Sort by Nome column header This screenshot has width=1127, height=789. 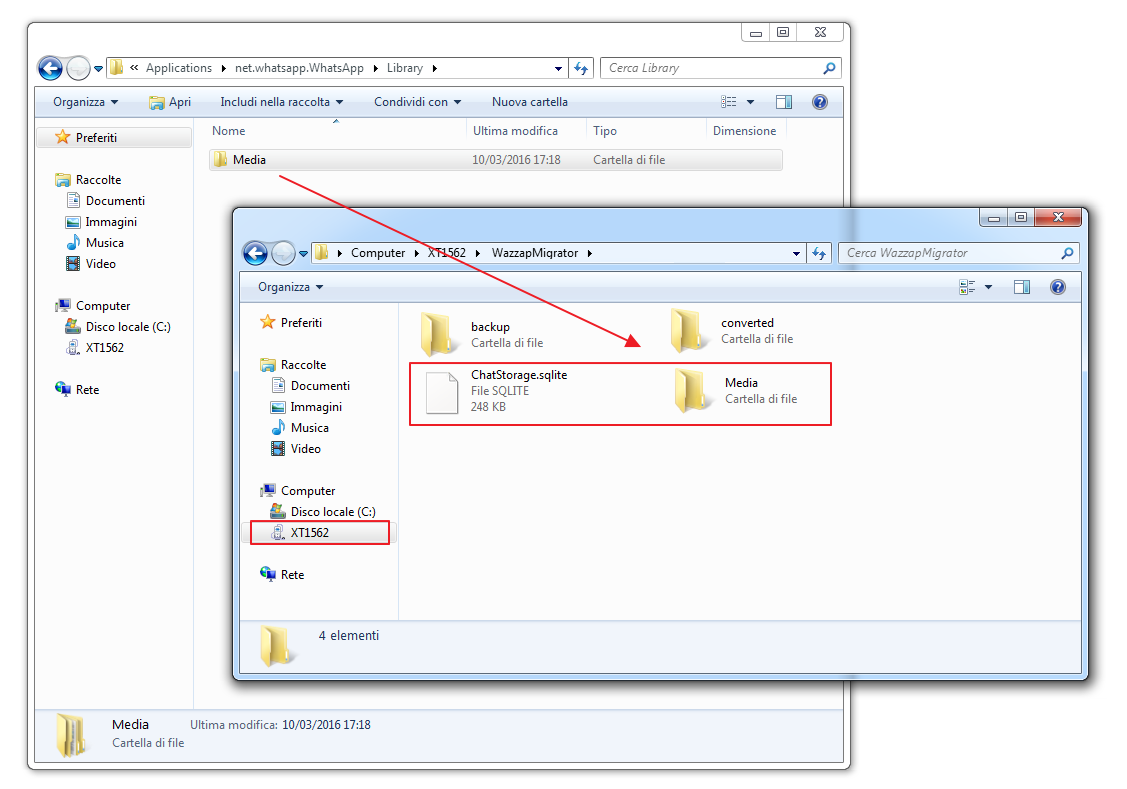(229, 131)
